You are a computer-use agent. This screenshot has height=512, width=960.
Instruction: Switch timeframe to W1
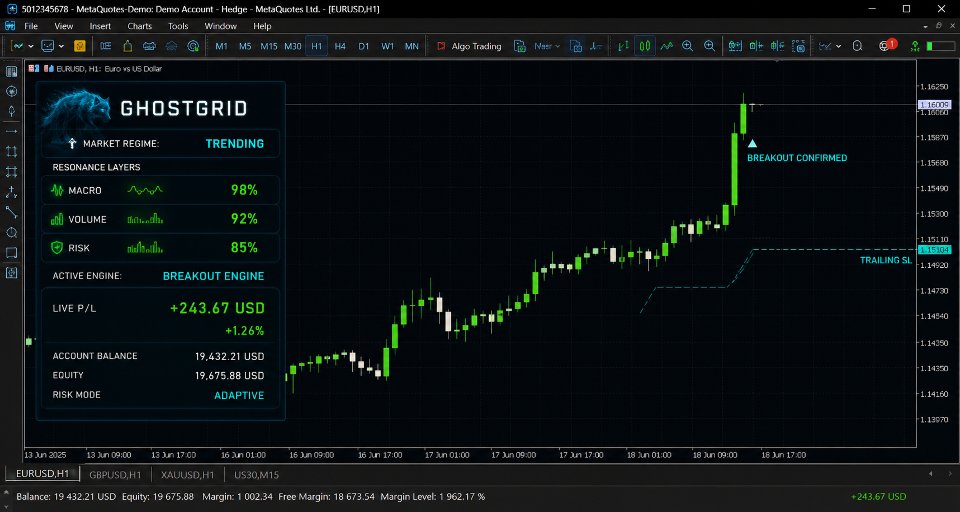(388, 46)
